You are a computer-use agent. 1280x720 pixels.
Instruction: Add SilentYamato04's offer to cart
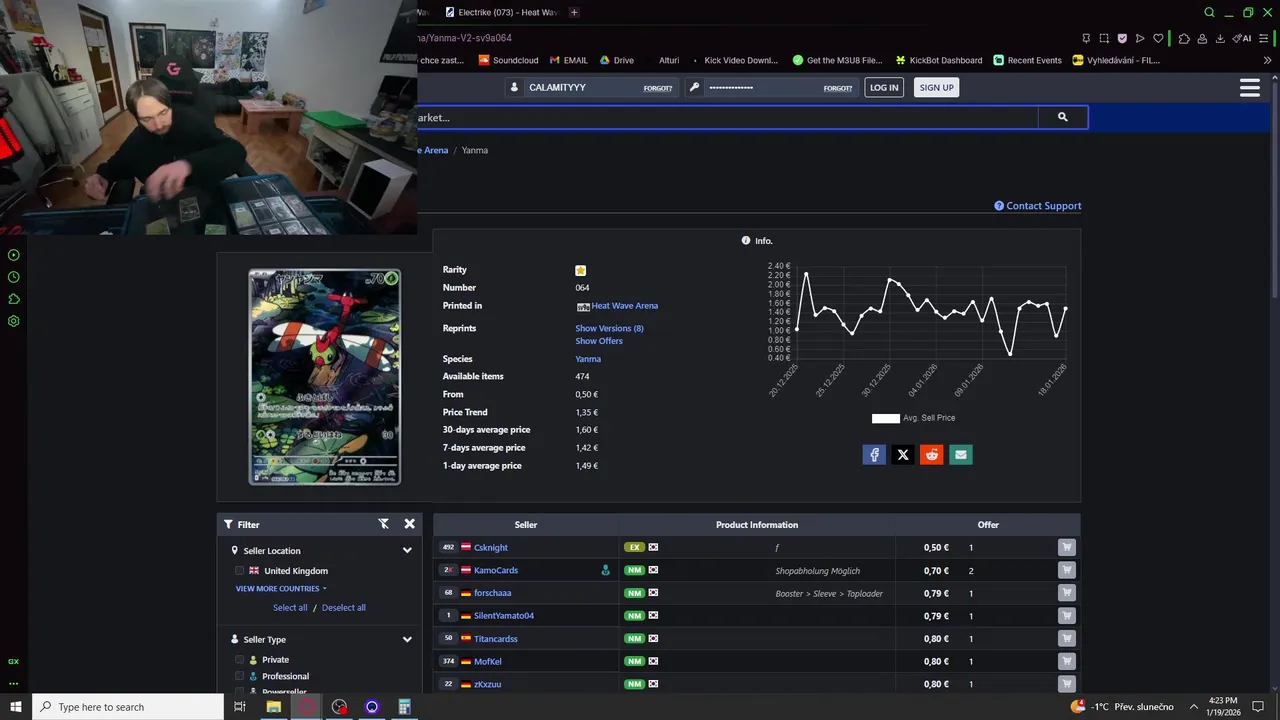click(x=1067, y=616)
